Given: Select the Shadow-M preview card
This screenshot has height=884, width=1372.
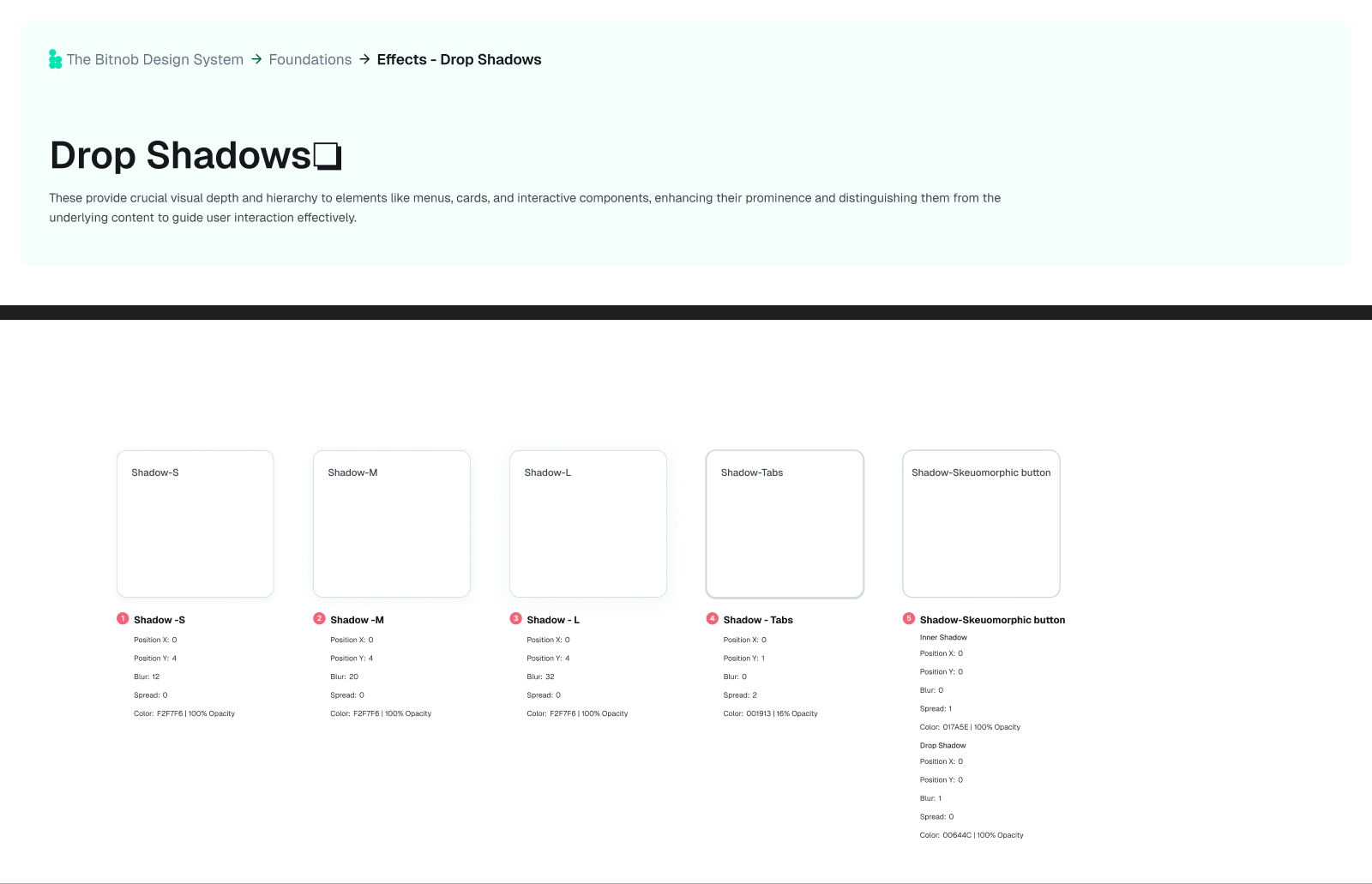Looking at the screenshot, I should tap(392, 524).
